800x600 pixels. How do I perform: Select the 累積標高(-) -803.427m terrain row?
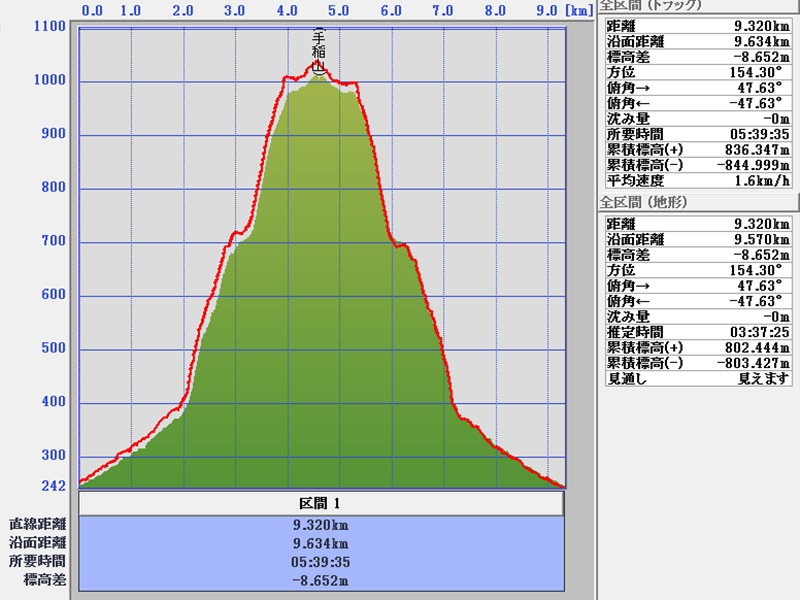coord(698,363)
